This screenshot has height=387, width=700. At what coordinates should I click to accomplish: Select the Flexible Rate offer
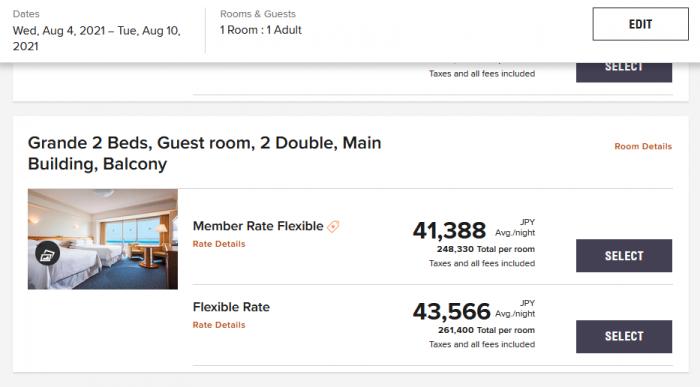coord(624,337)
